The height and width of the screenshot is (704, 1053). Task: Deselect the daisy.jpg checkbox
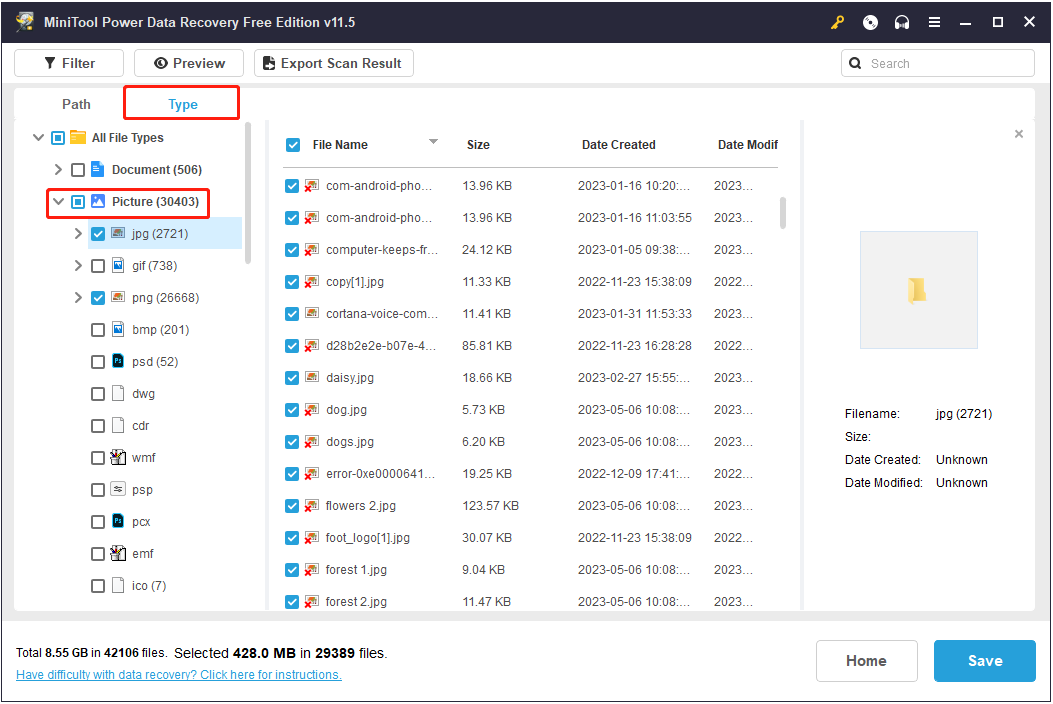[x=292, y=377]
